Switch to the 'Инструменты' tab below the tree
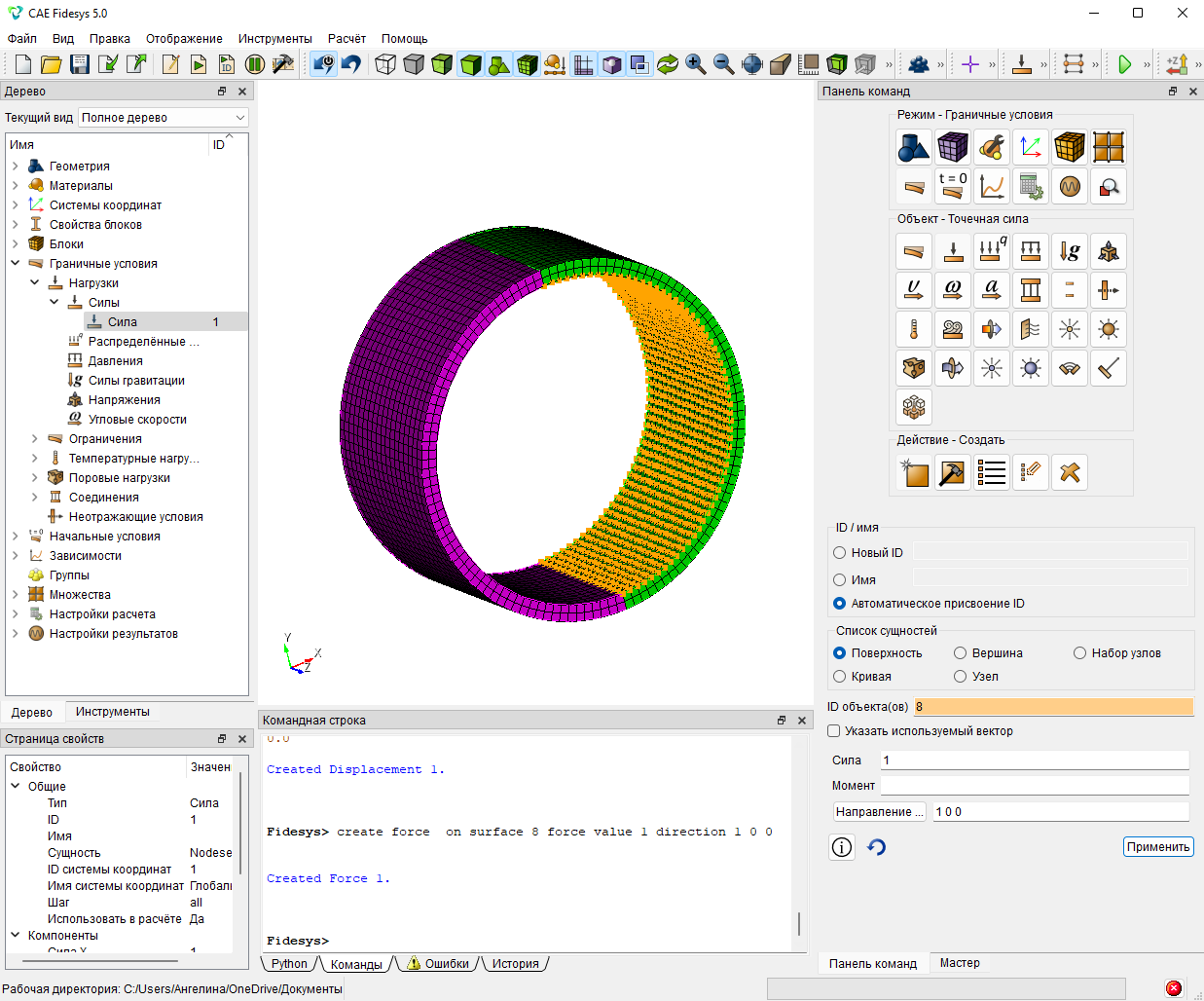This screenshot has width=1204, height=1001. (x=113, y=712)
